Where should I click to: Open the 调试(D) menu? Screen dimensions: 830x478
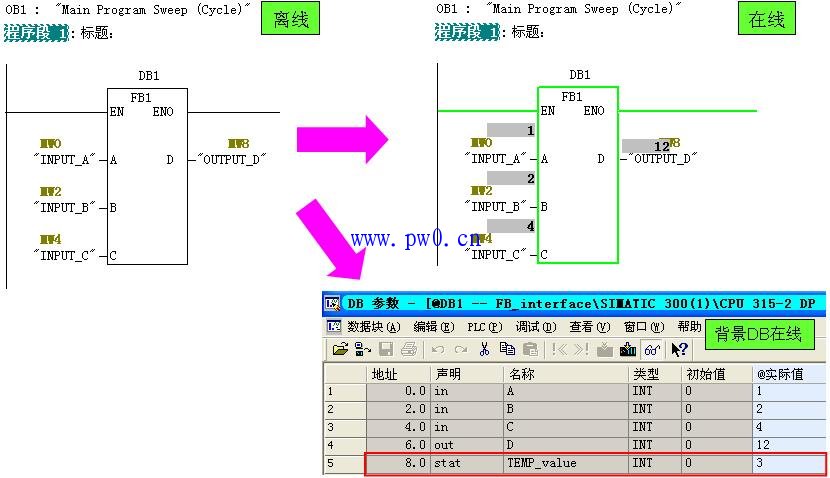pos(536,327)
